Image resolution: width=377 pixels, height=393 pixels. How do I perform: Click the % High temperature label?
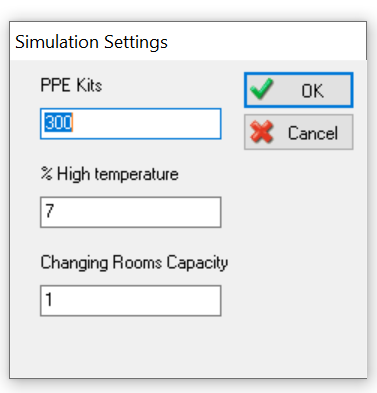point(110,174)
